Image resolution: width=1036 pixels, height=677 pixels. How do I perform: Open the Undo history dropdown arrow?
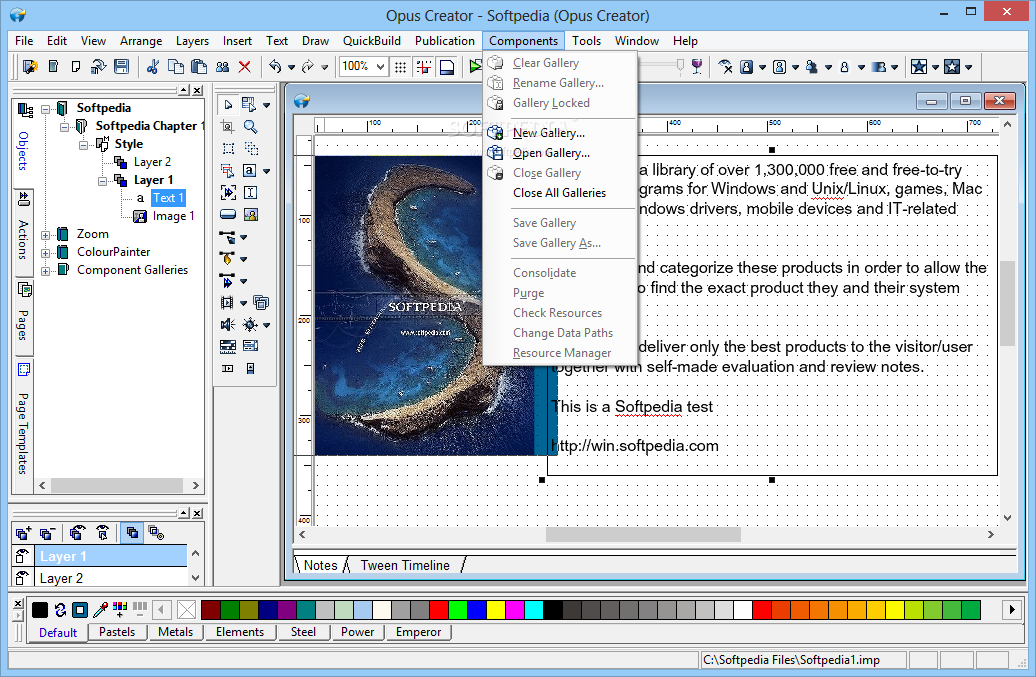(x=291, y=67)
